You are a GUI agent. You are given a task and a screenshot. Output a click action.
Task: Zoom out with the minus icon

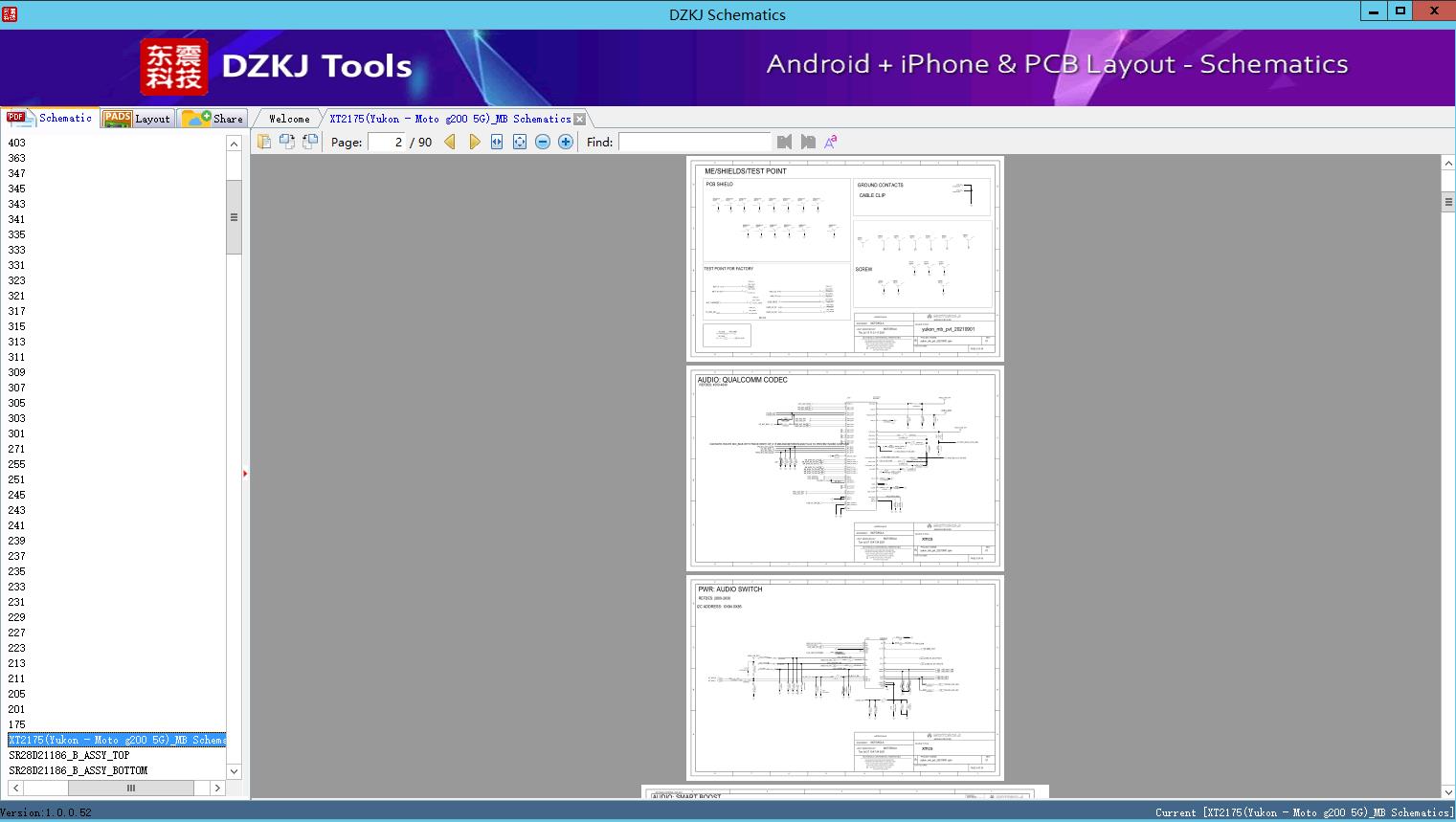point(543,142)
